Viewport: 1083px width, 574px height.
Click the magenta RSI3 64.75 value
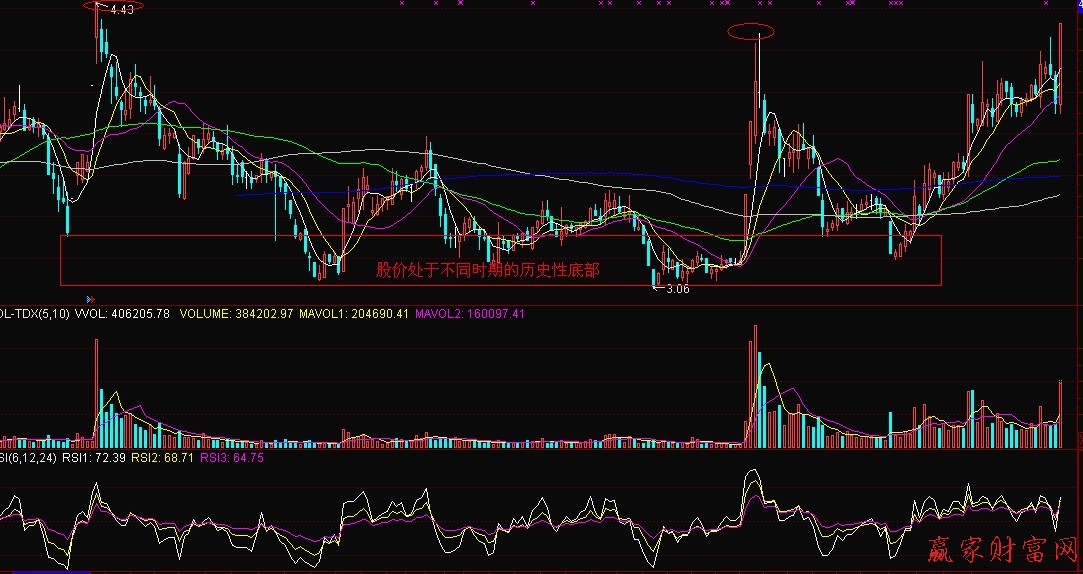click(232, 457)
